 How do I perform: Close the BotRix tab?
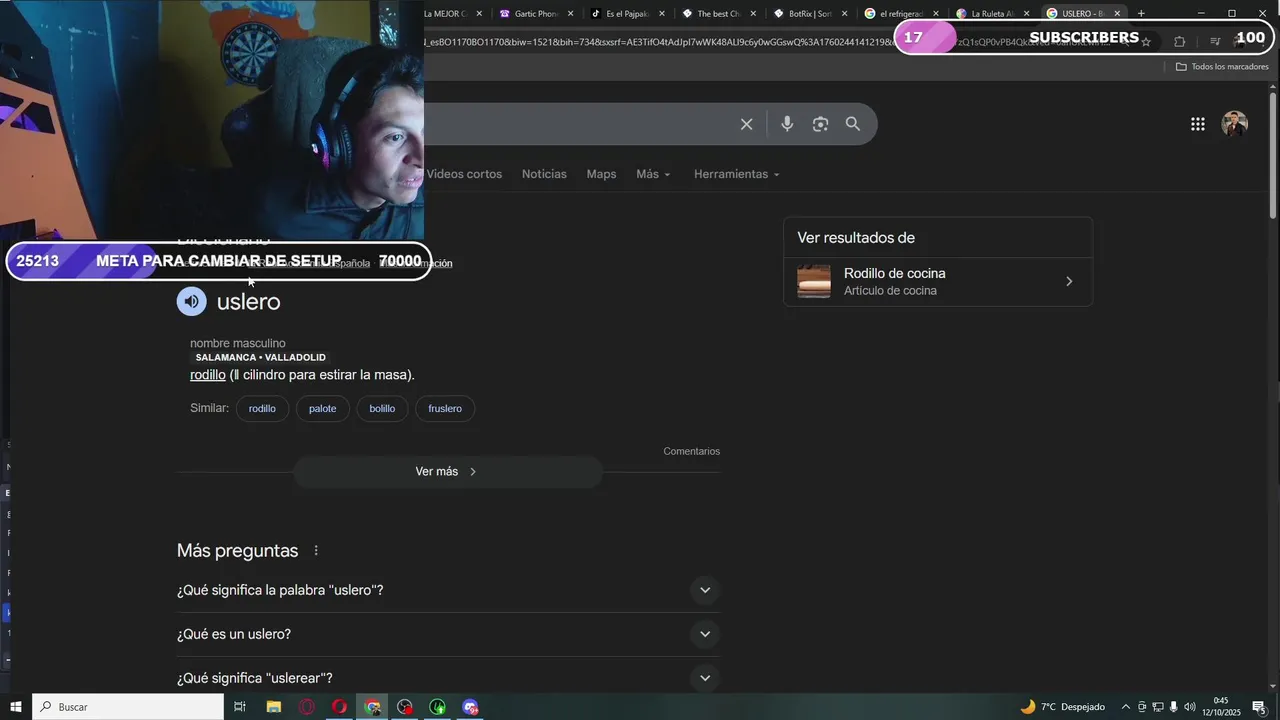(844, 13)
